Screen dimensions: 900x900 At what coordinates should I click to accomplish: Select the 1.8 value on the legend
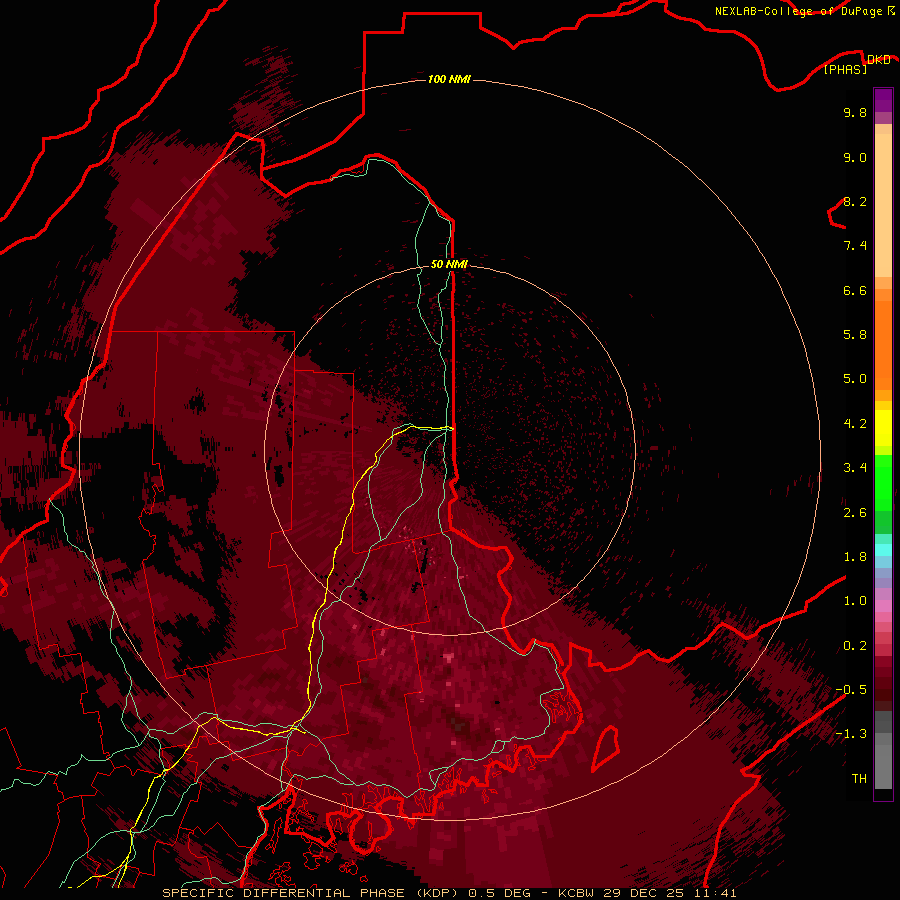tap(855, 557)
